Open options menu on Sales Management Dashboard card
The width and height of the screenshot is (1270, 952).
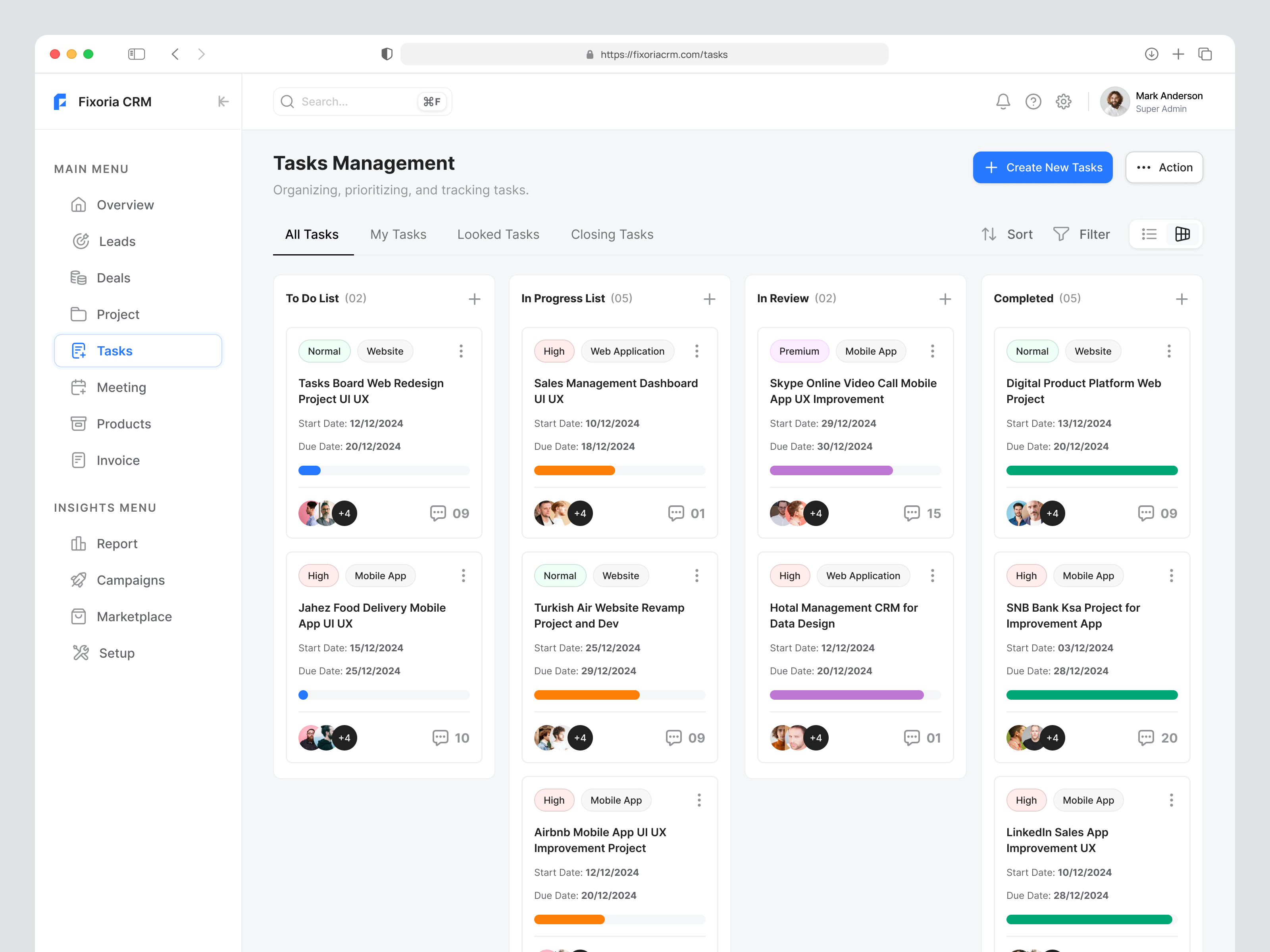(697, 351)
